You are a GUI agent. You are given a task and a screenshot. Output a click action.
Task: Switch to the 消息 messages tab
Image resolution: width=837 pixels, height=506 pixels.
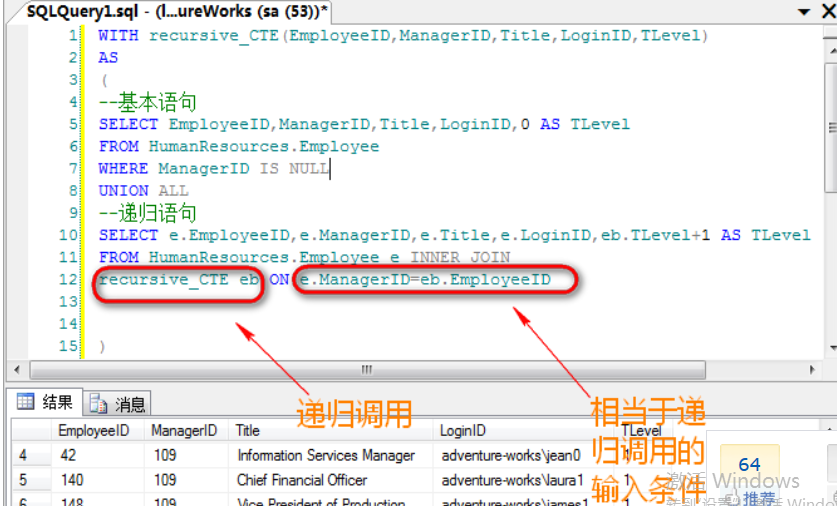(118, 404)
